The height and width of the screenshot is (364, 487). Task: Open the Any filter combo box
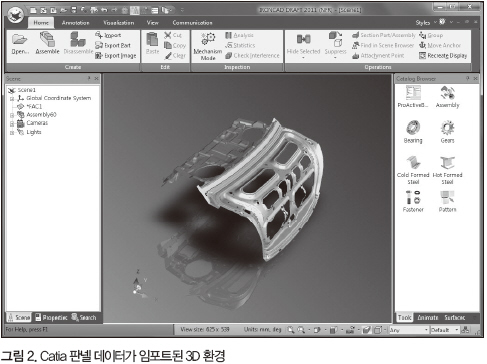(x=409, y=330)
